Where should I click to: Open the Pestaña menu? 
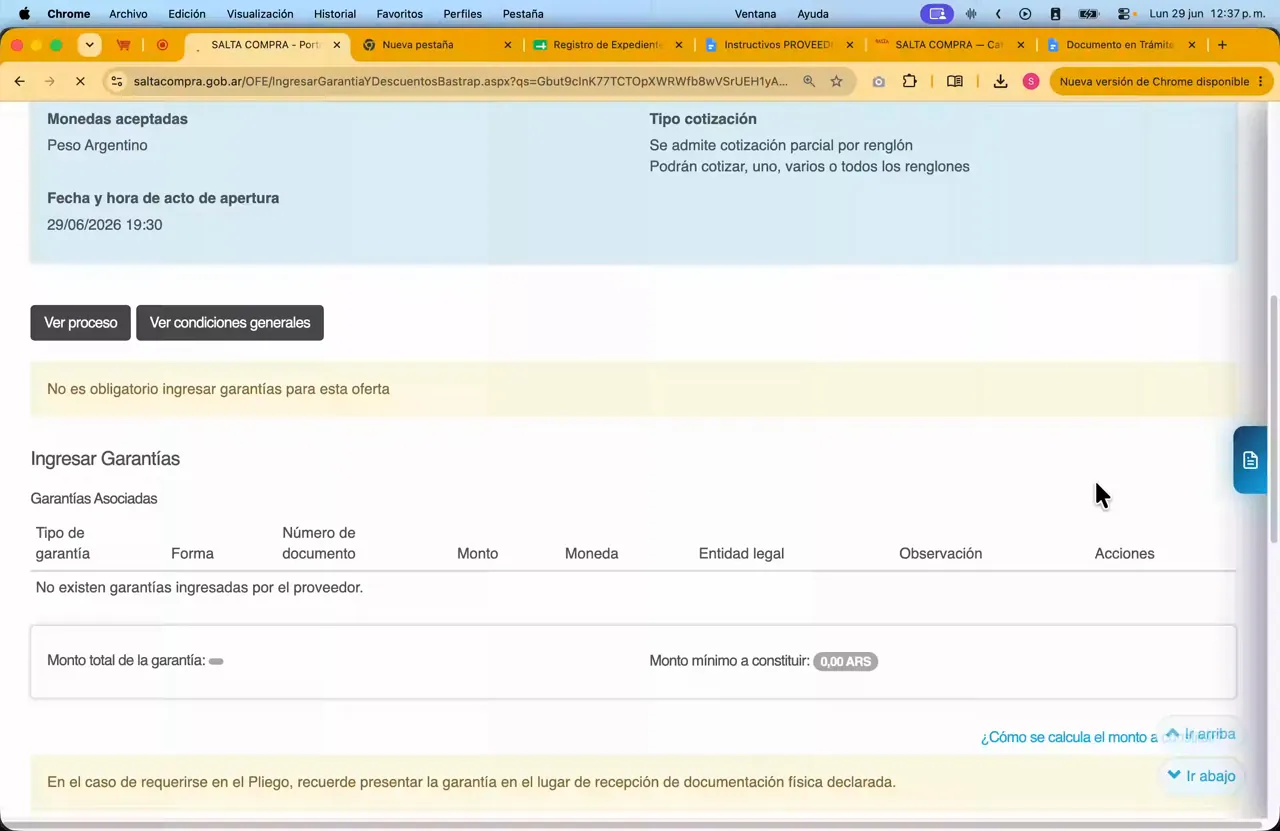[523, 14]
